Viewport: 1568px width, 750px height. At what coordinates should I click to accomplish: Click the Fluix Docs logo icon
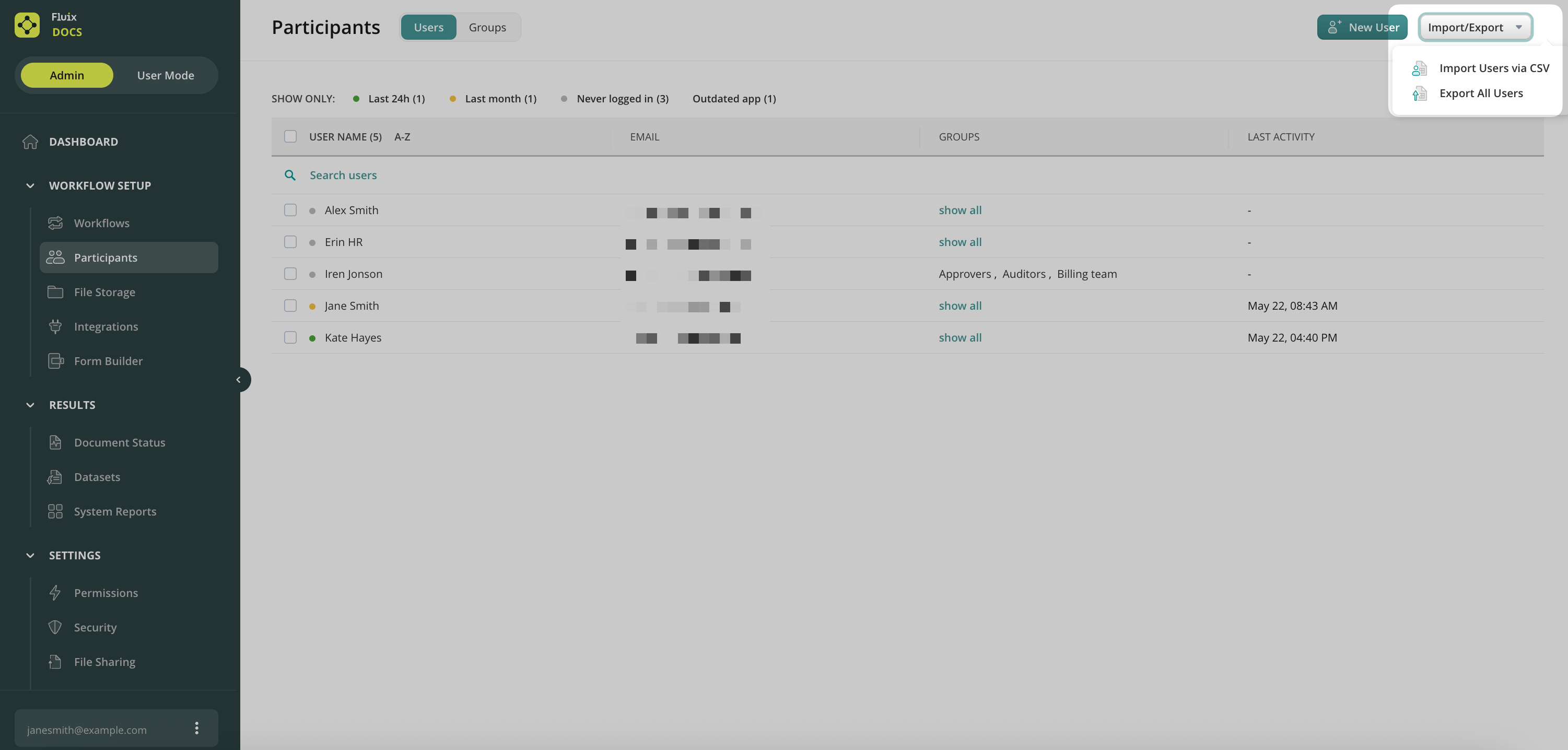click(x=27, y=25)
